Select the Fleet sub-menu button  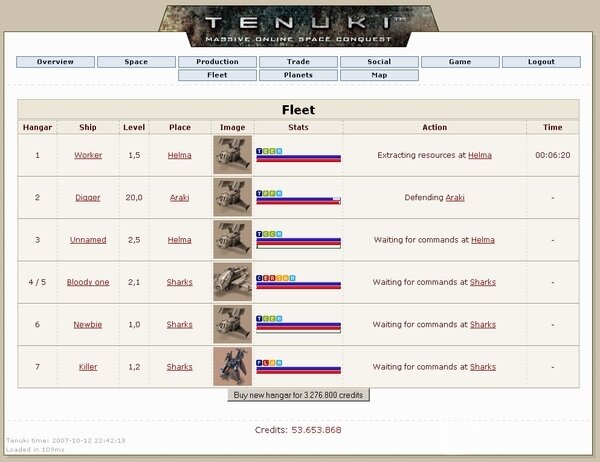(217, 75)
